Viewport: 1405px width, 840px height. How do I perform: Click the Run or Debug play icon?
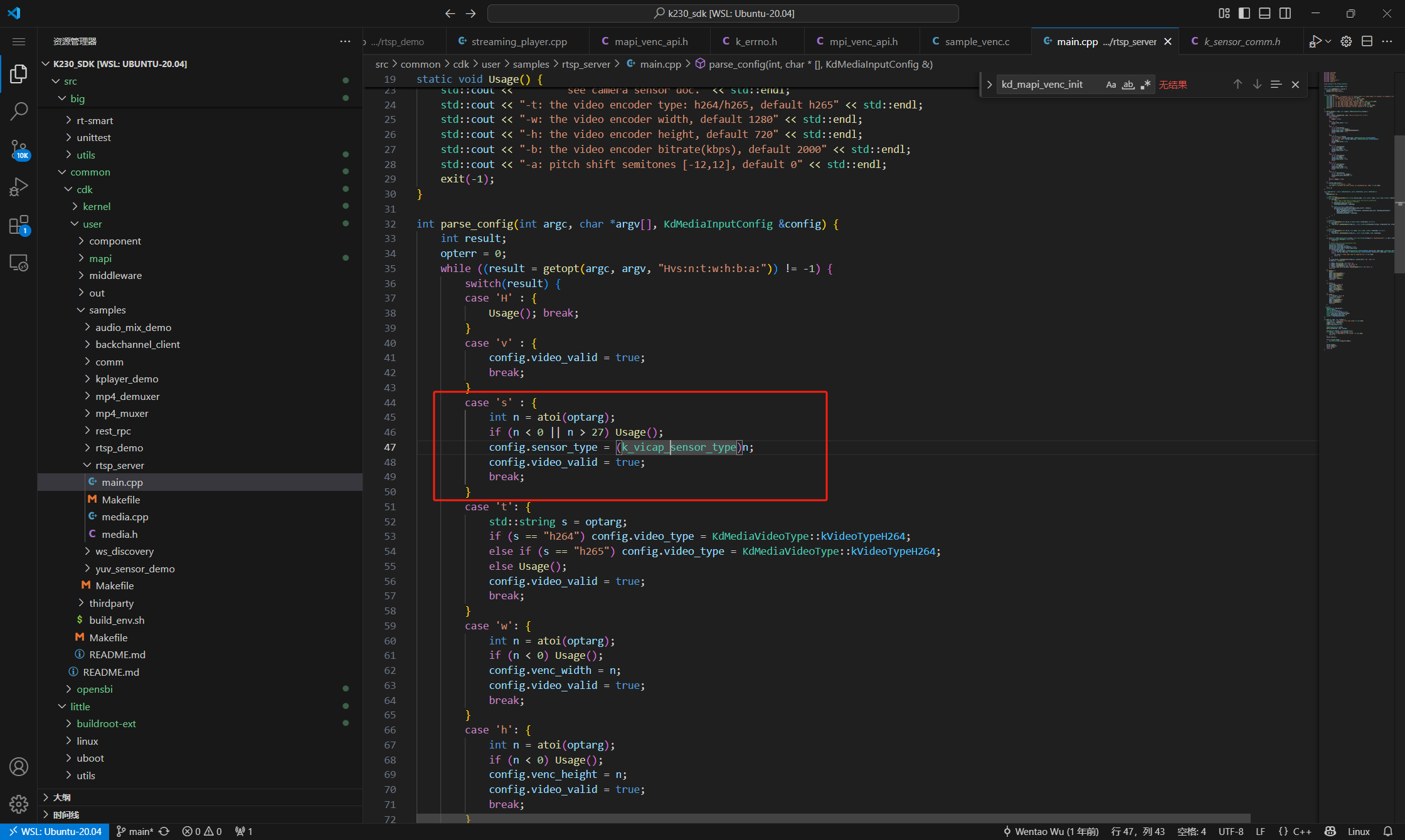coord(1315,41)
